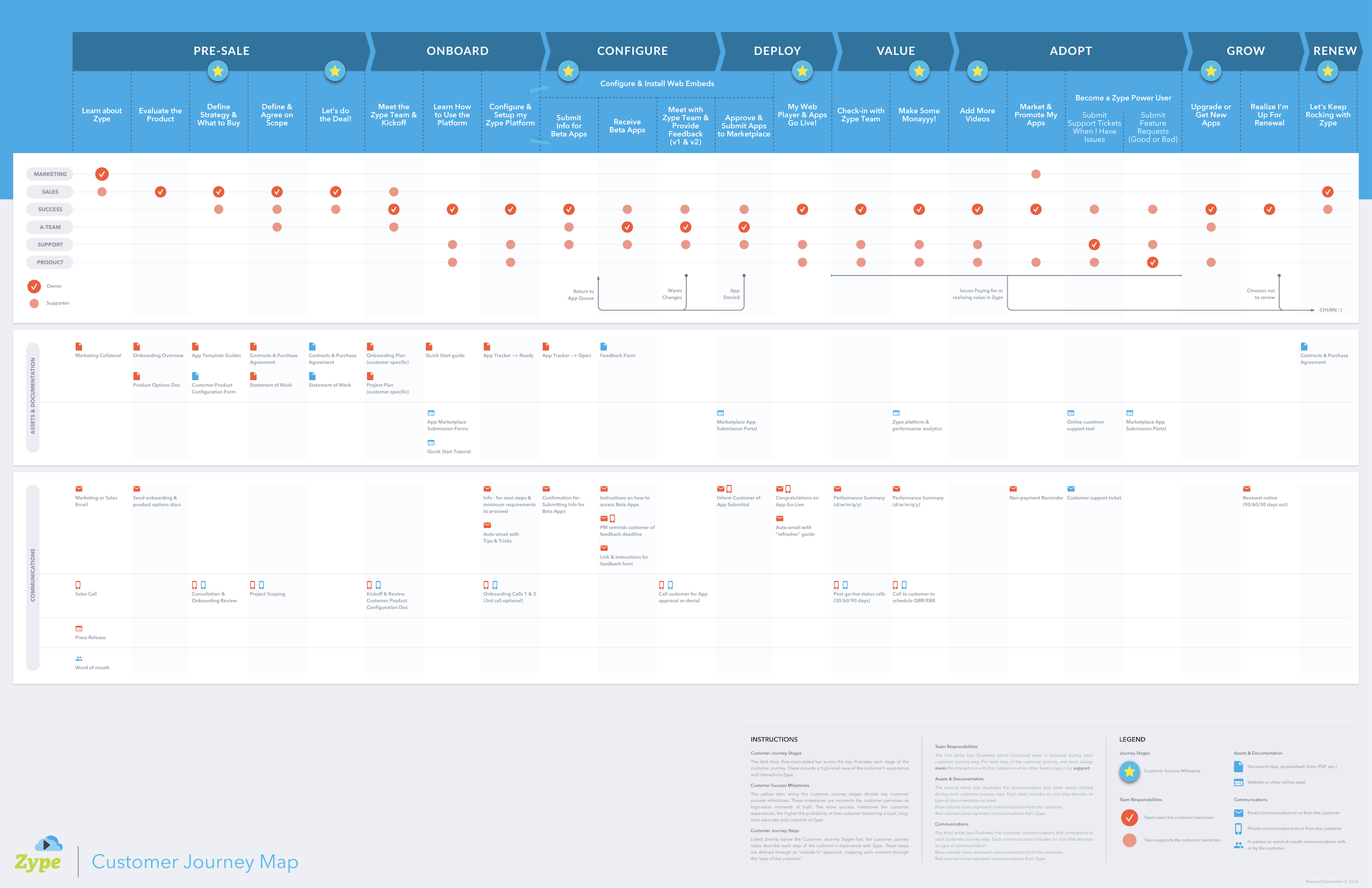Click the Marketing Collateral document icon
1372x888 pixels.
tap(79, 347)
